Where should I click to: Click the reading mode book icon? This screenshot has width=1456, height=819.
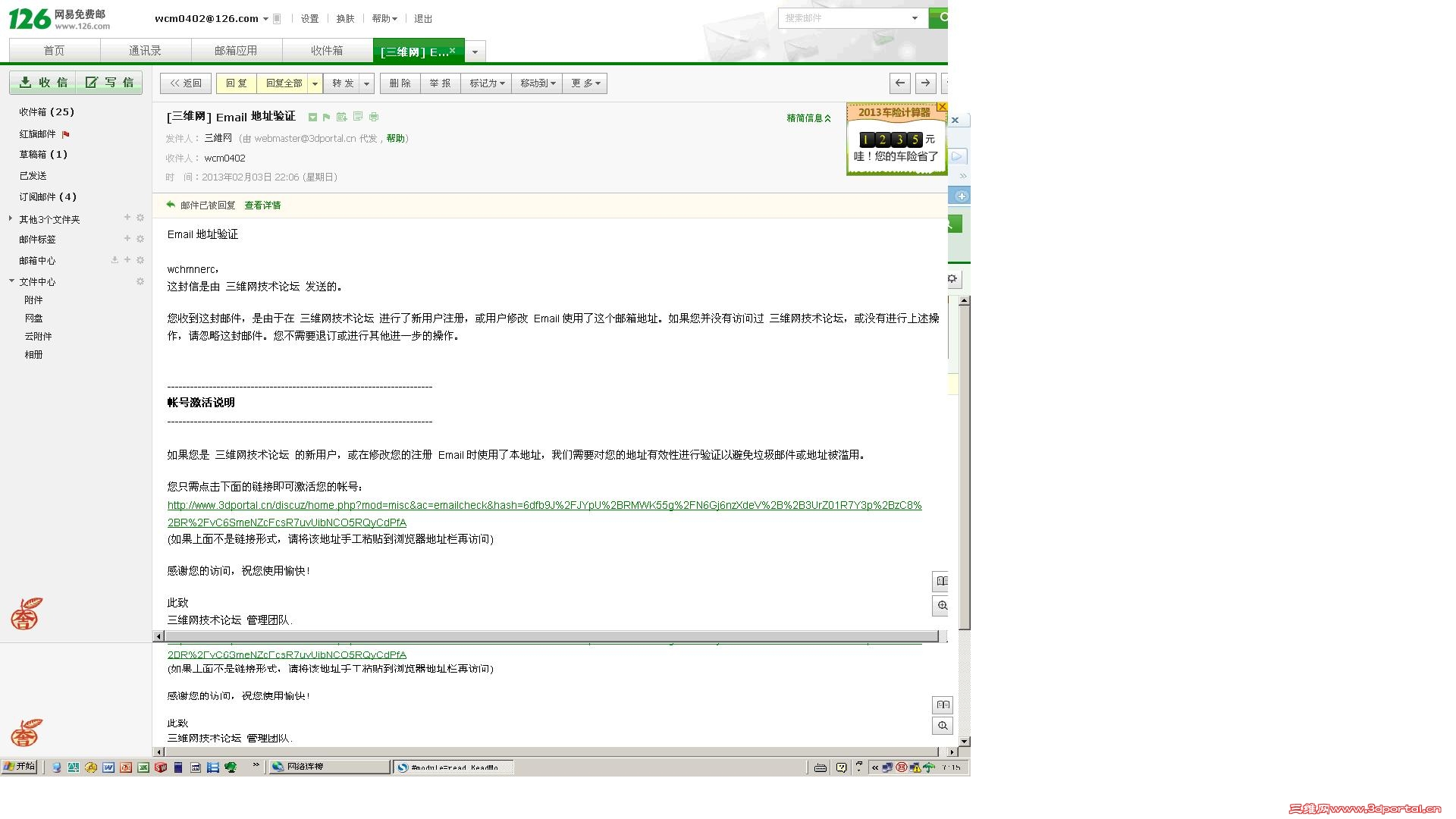coord(942,581)
